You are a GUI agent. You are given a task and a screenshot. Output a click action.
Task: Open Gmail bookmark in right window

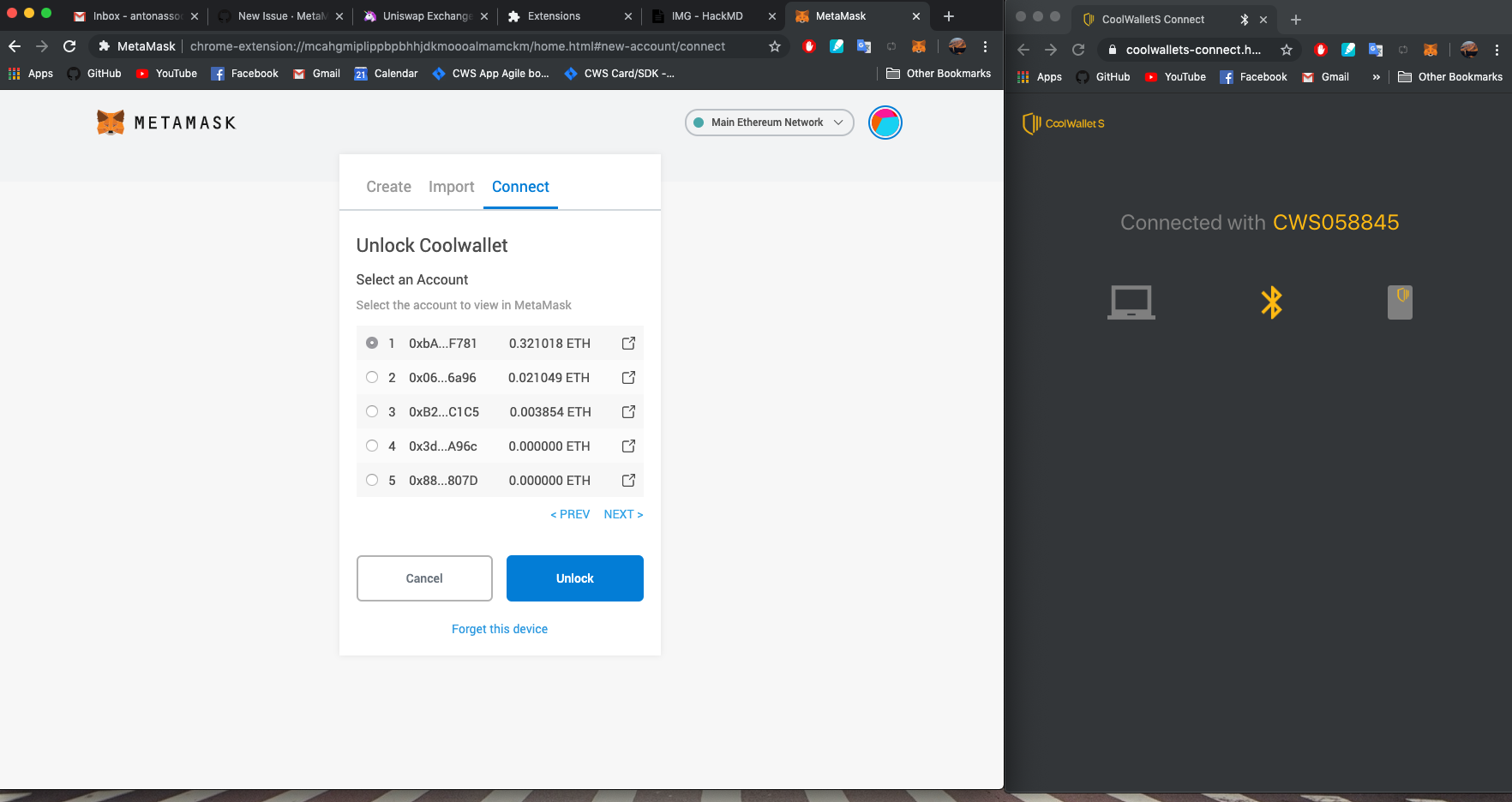(1325, 77)
